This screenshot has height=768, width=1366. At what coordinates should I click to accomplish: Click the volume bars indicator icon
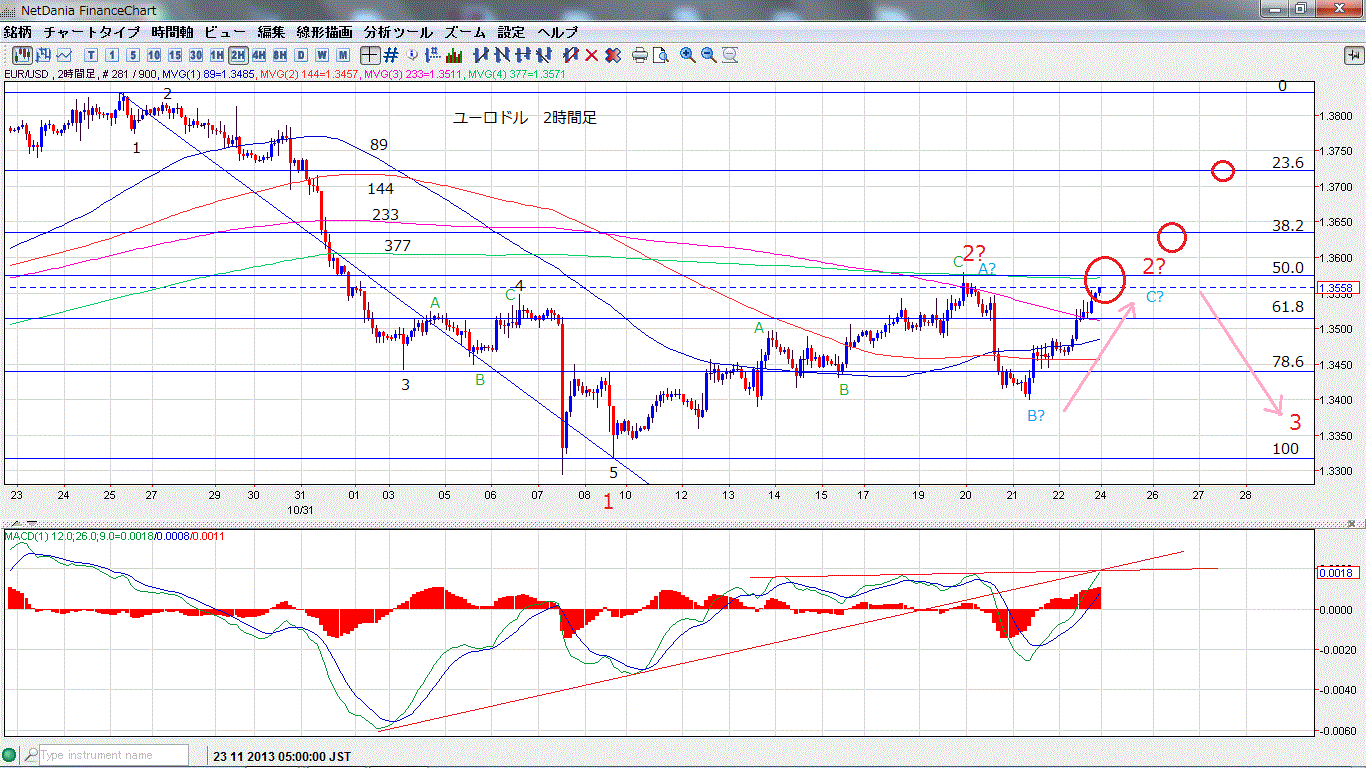pyautogui.click(x=454, y=55)
